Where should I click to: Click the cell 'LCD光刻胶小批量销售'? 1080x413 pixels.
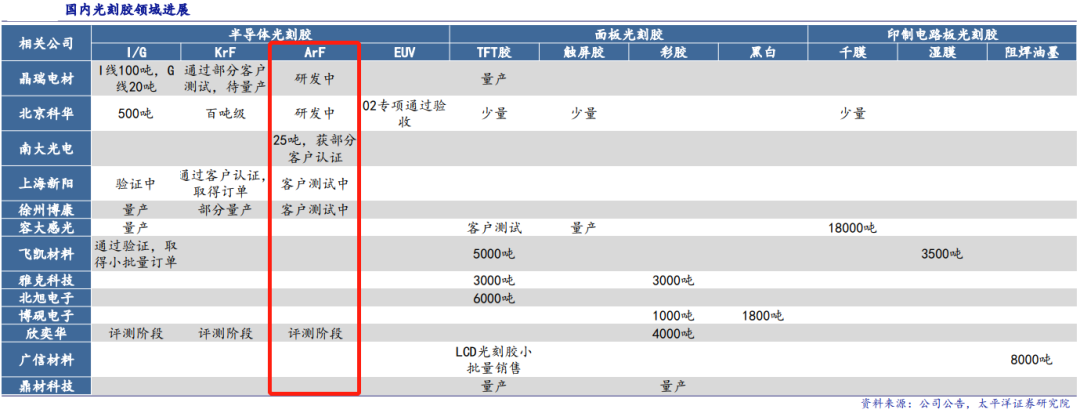coord(495,359)
